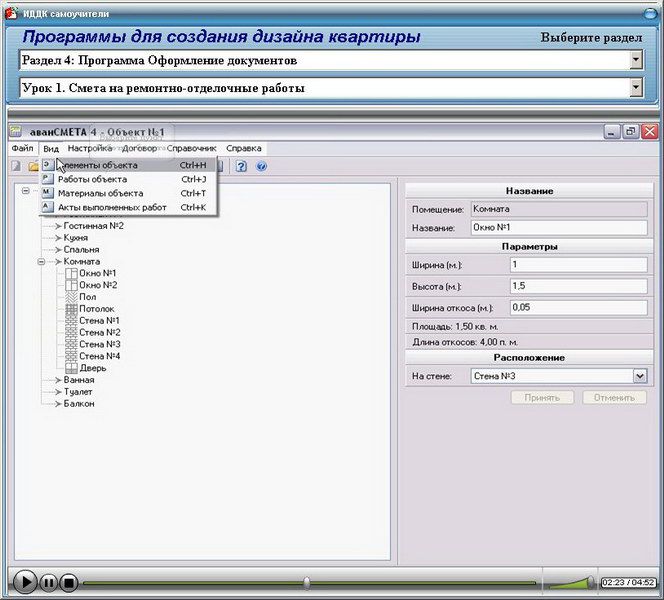Click the help book toolbar icon
Image resolution: width=664 pixels, height=600 pixels.
(241, 165)
